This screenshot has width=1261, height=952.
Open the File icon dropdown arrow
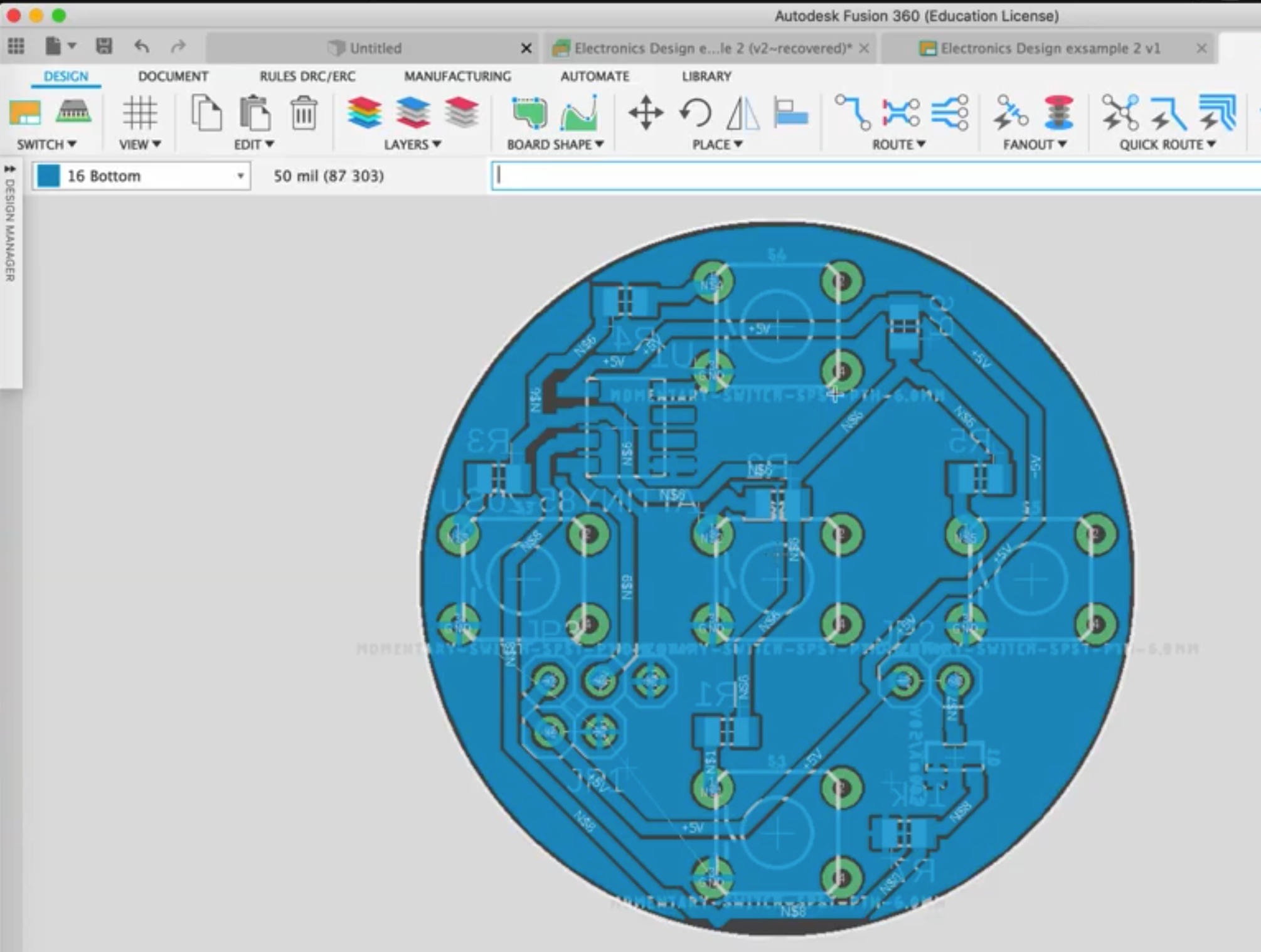pyautogui.click(x=72, y=46)
